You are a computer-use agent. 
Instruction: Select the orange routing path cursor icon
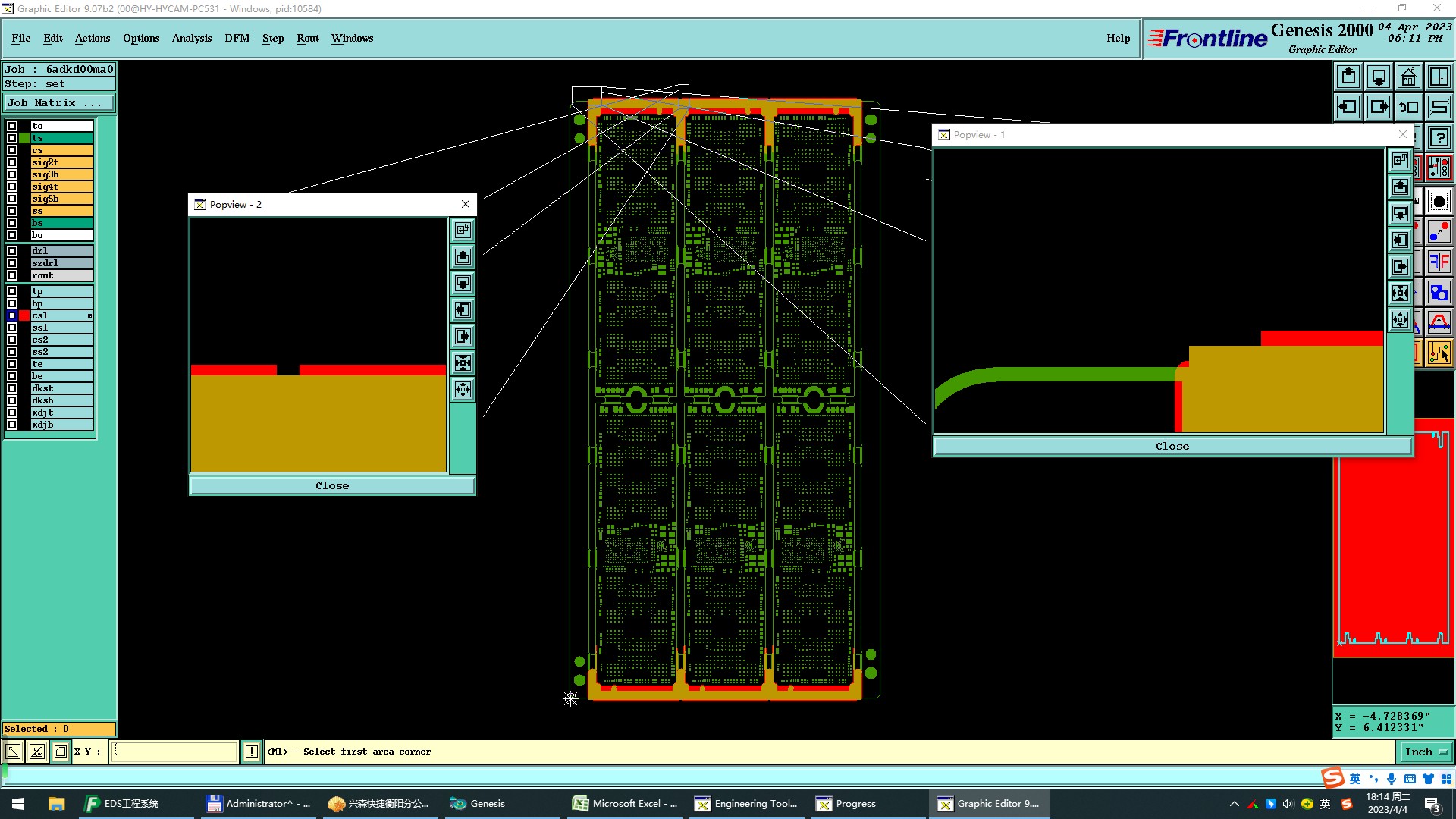pos(1439,353)
